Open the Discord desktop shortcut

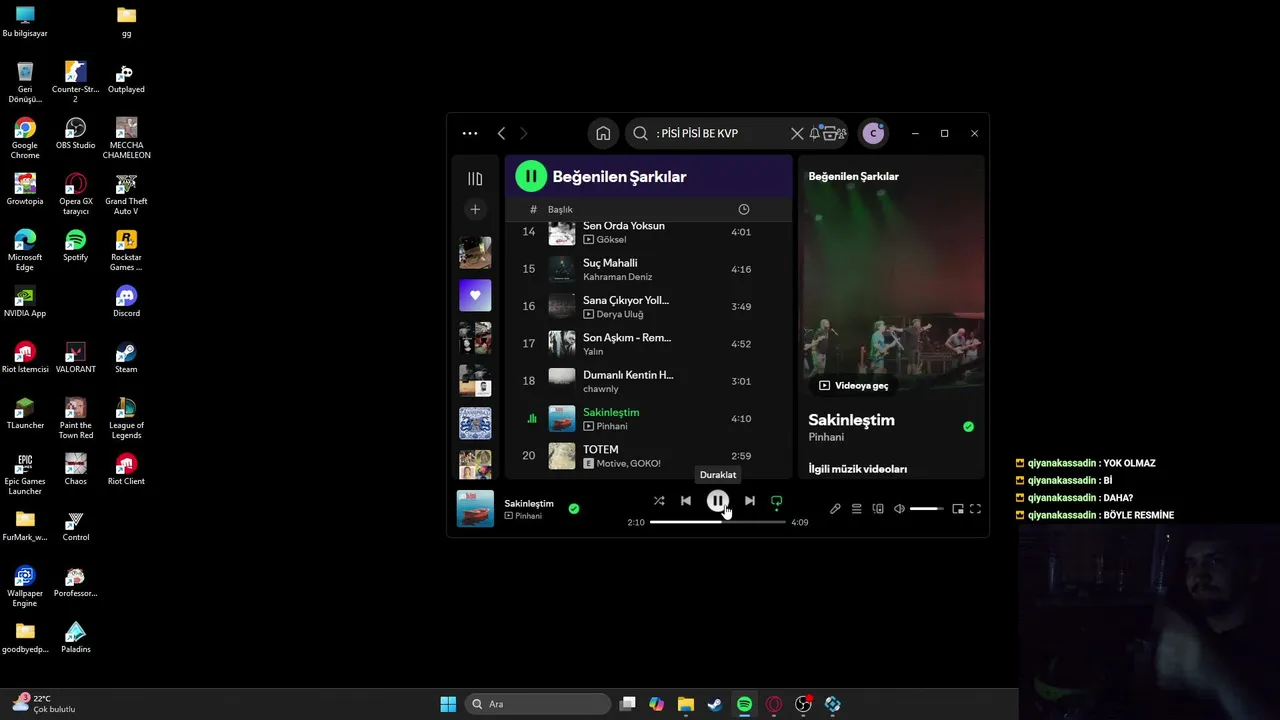126,302
